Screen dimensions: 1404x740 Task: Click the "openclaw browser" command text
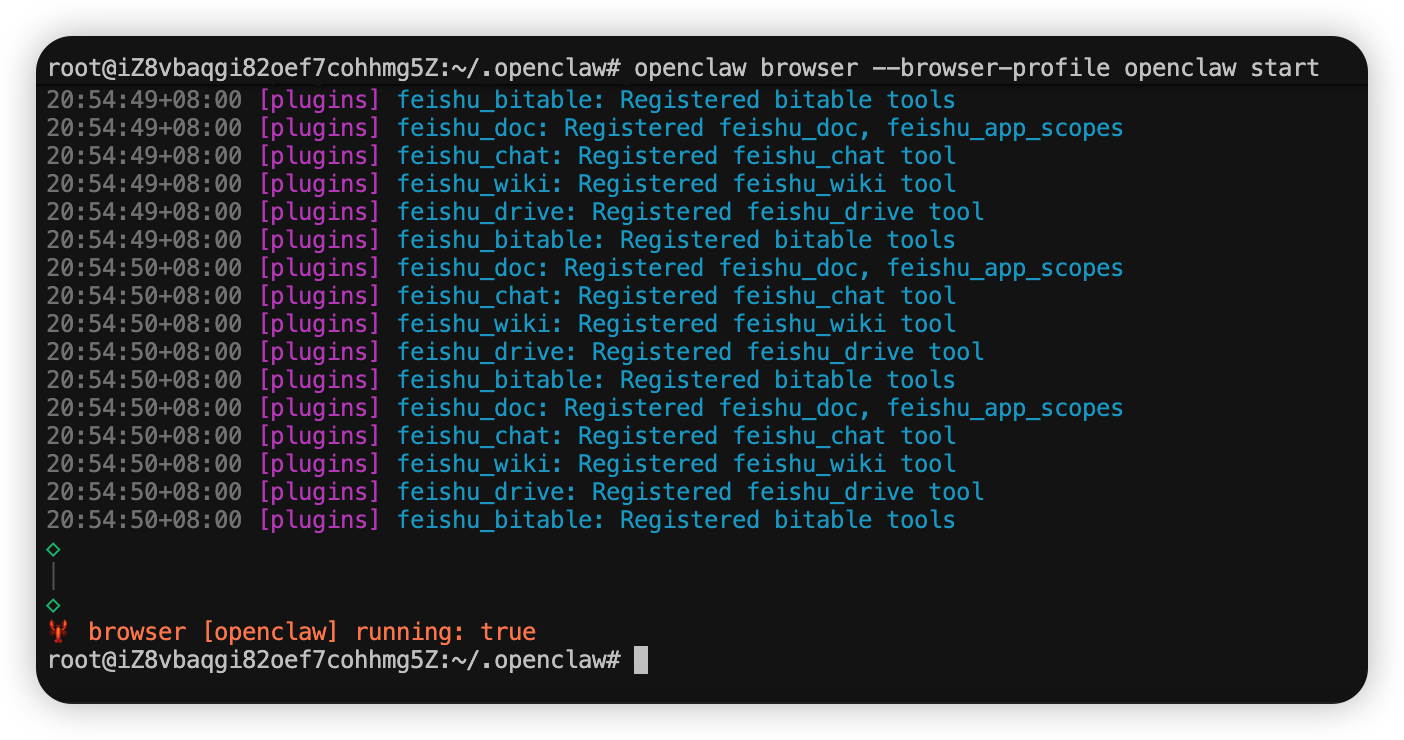[745, 68]
